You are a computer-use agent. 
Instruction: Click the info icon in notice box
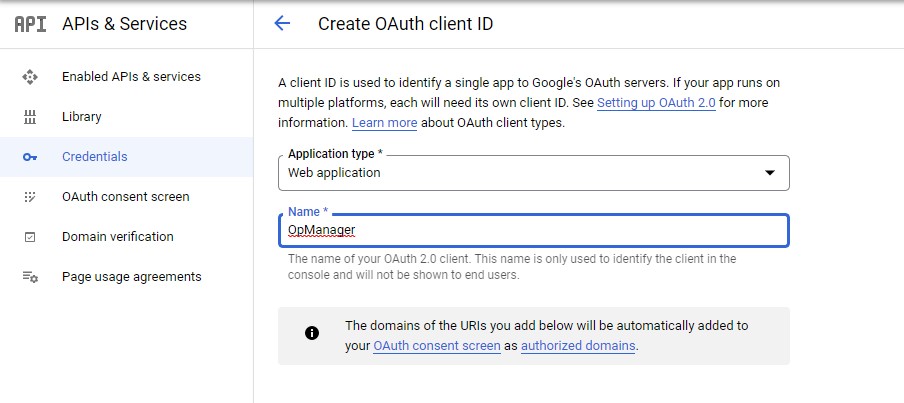pyautogui.click(x=312, y=334)
